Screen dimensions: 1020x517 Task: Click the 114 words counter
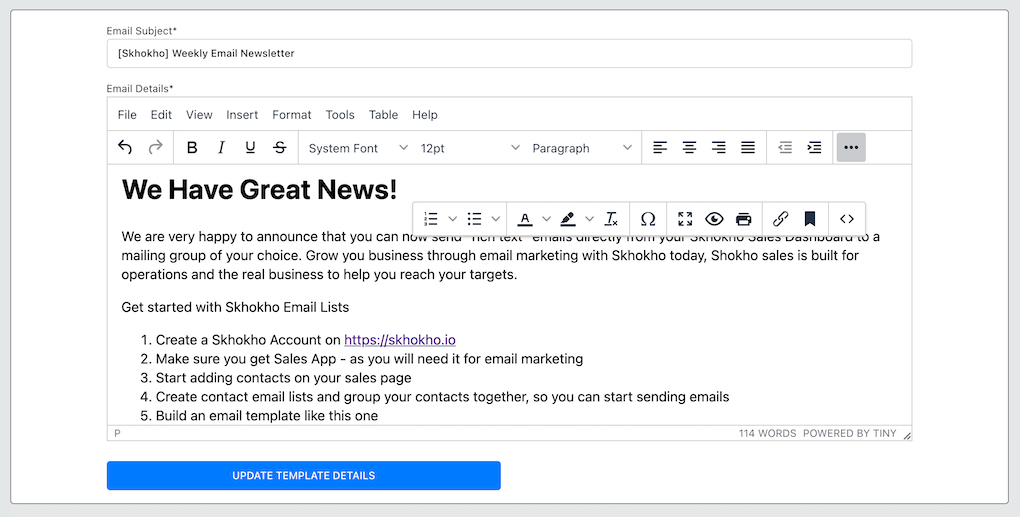[767, 433]
